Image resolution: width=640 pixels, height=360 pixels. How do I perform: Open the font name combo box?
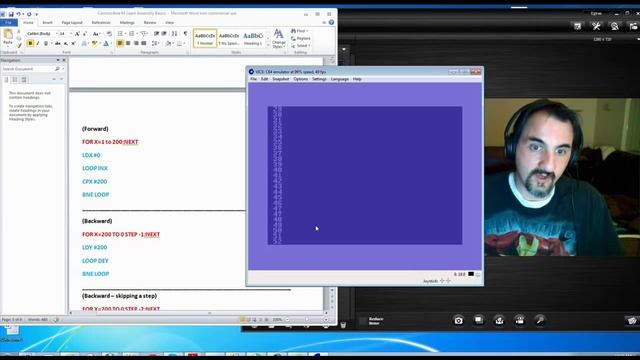point(41,33)
